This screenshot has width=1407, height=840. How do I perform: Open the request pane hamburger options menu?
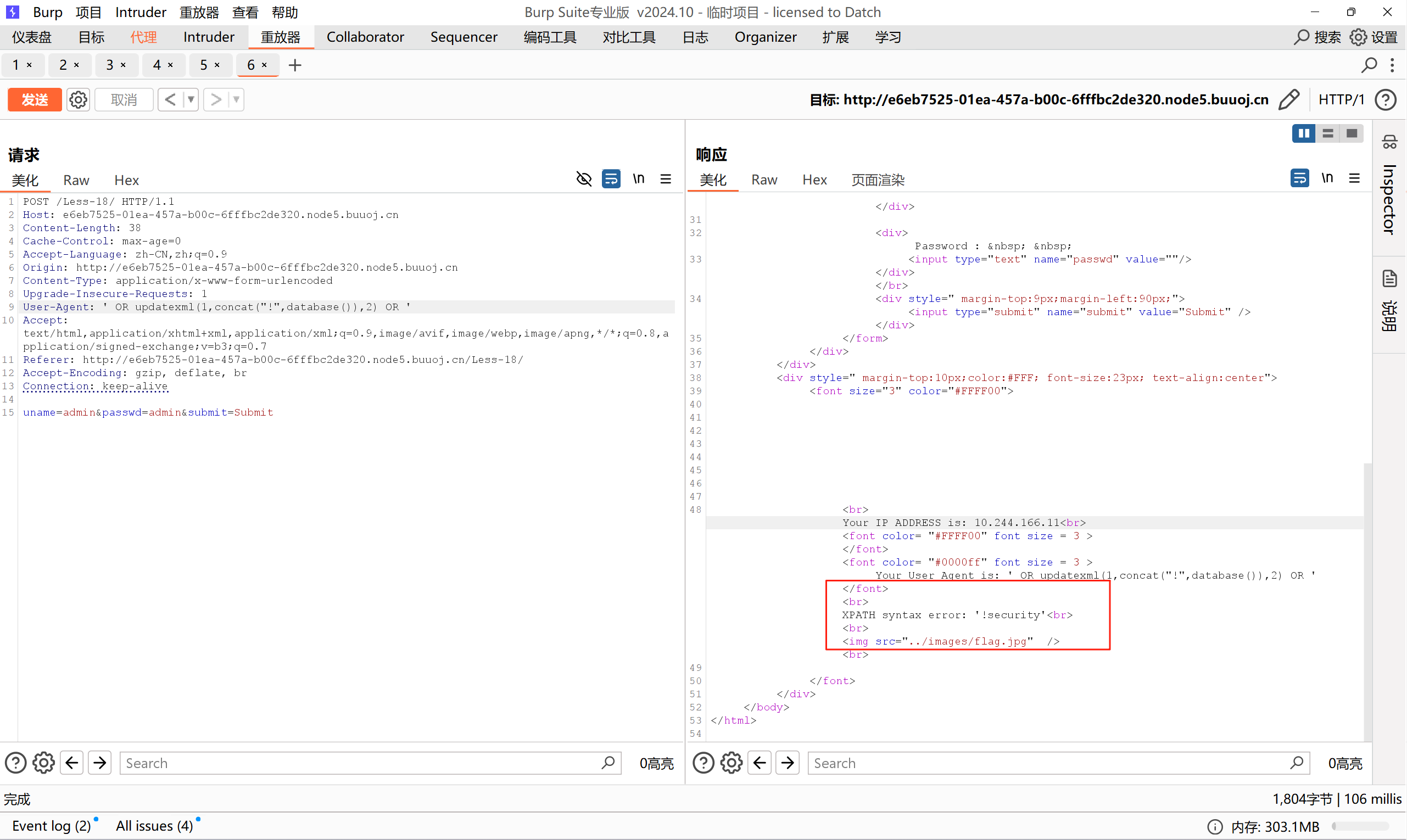click(665, 180)
